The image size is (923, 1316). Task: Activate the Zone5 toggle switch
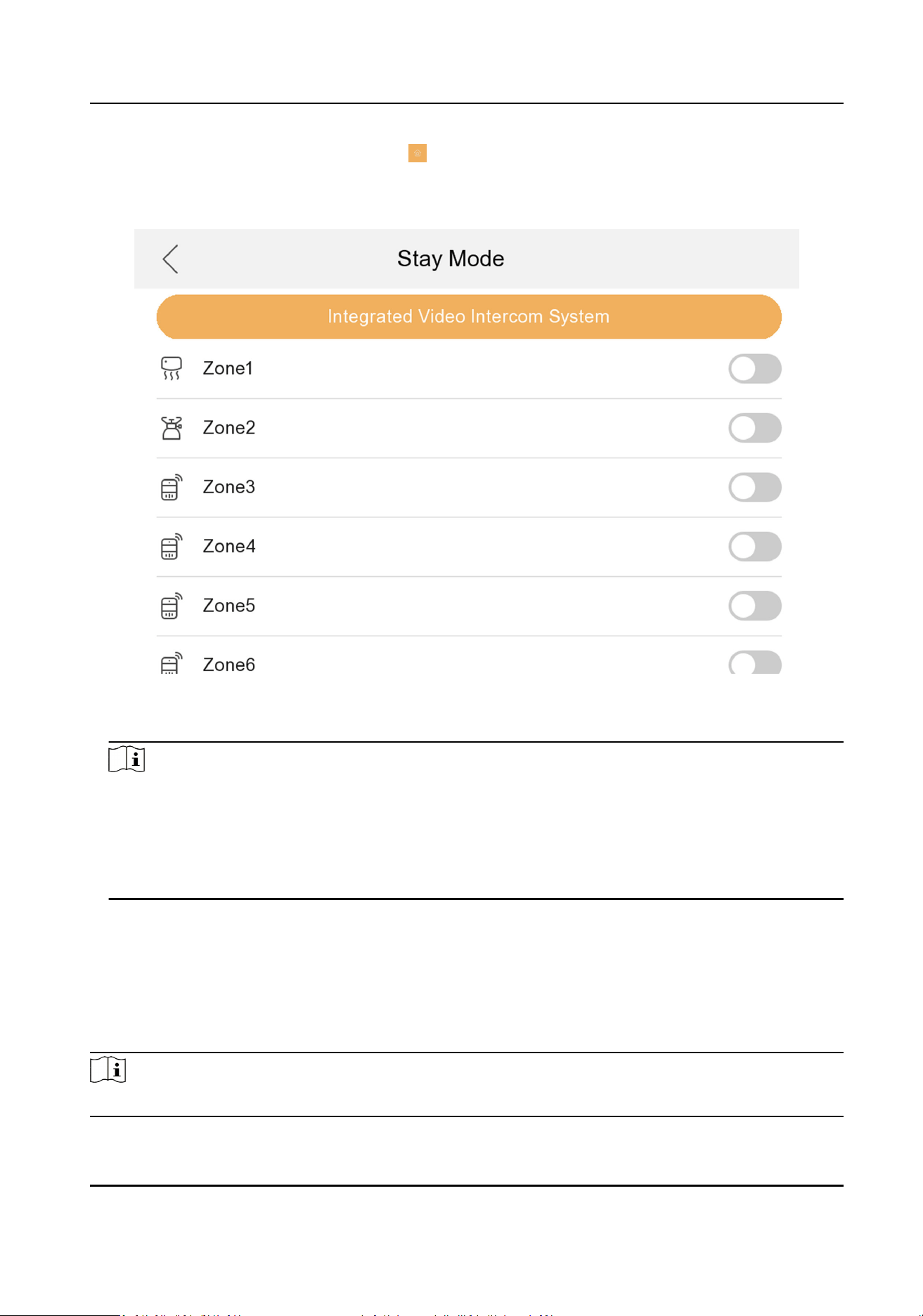[x=755, y=606]
